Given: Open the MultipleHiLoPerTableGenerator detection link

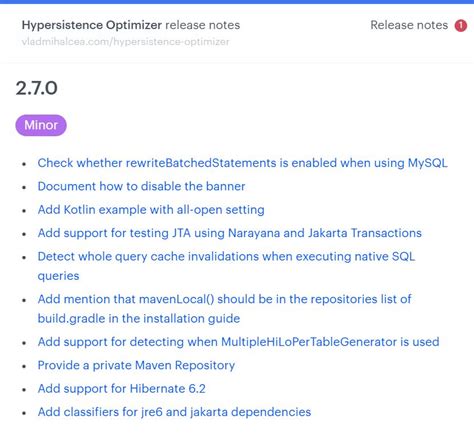Looking at the screenshot, I should pyautogui.click(x=238, y=342).
